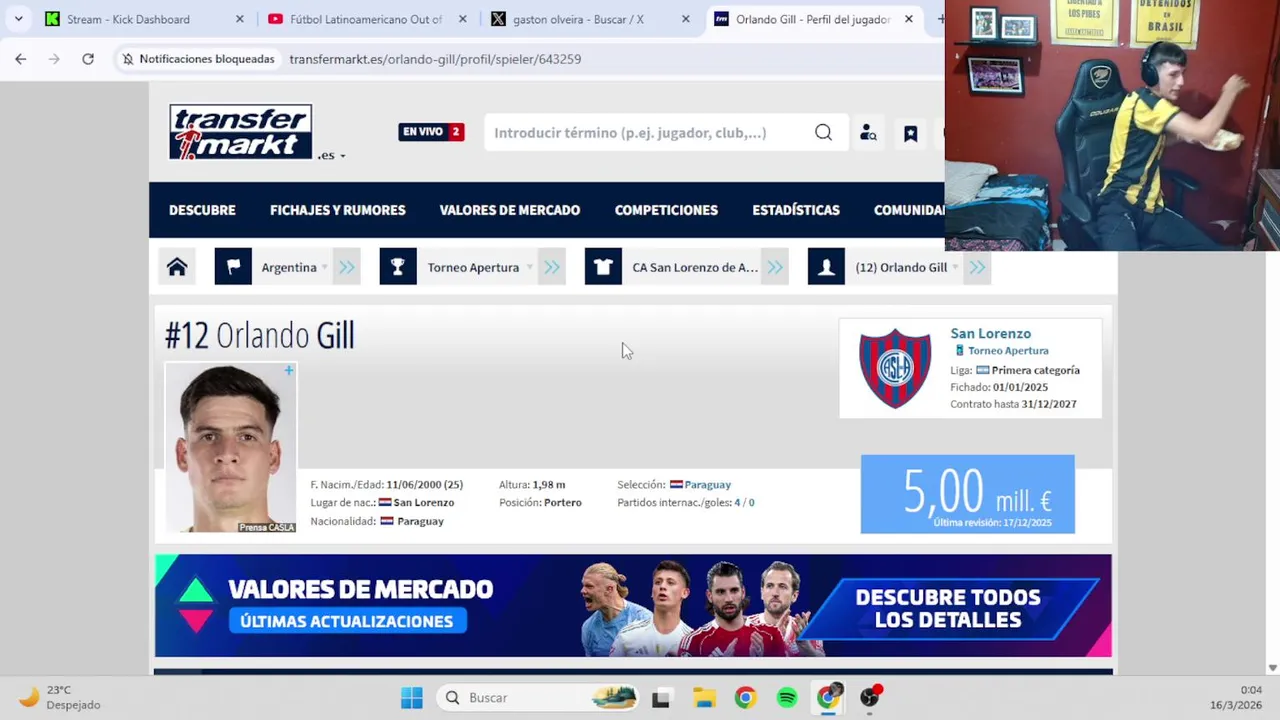
Task: Open the COMPETICIONES menu
Action: pos(666,210)
